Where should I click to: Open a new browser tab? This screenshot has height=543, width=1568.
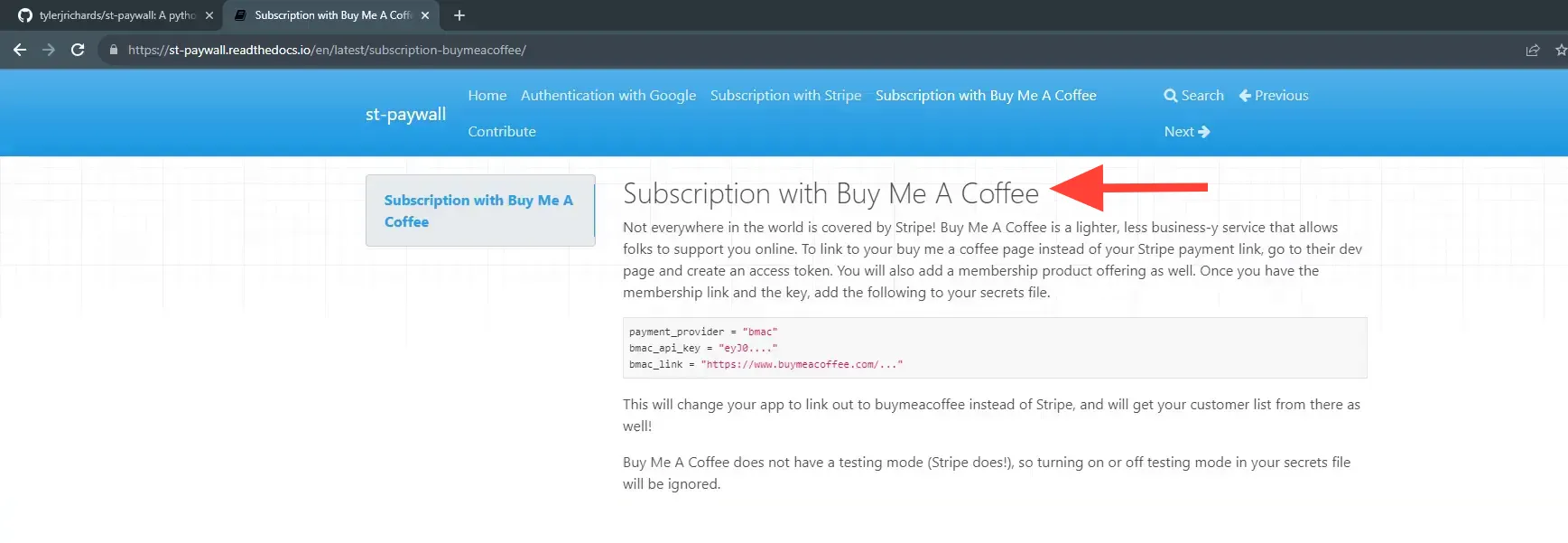click(459, 15)
